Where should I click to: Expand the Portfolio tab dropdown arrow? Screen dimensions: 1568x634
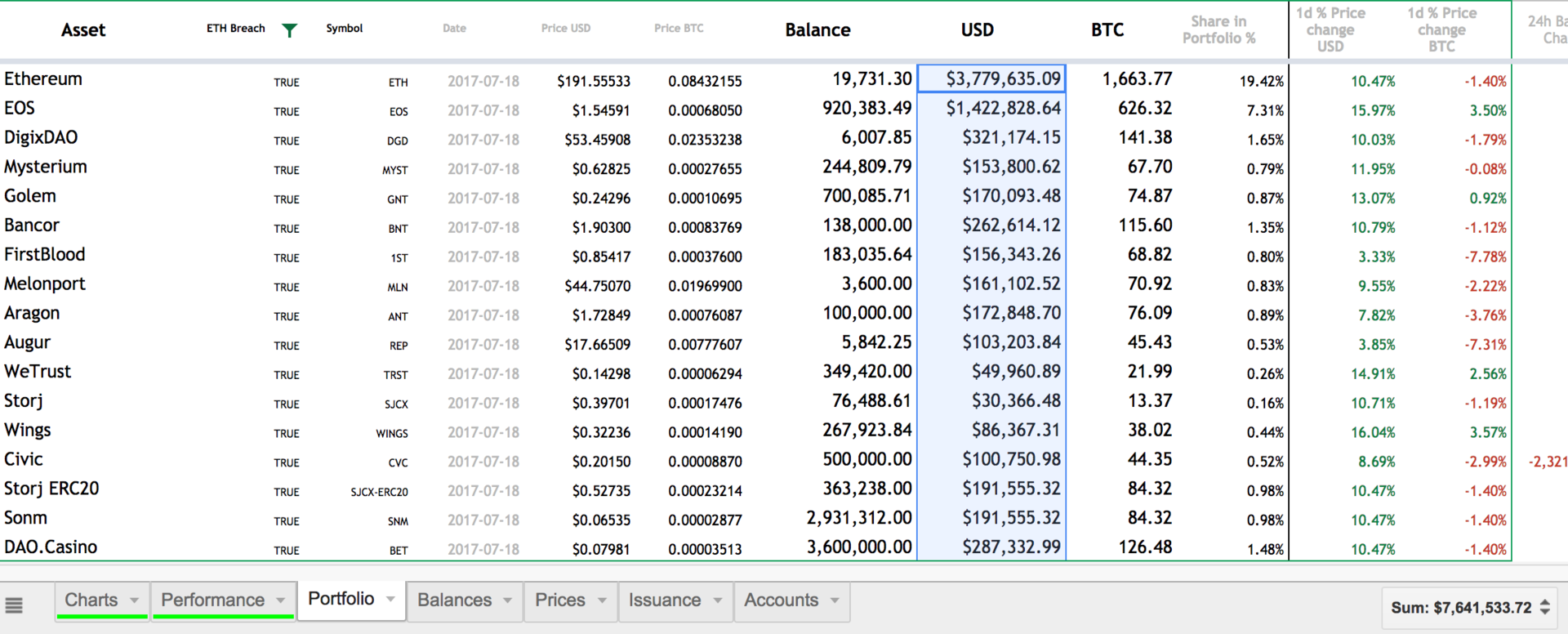coord(390,600)
